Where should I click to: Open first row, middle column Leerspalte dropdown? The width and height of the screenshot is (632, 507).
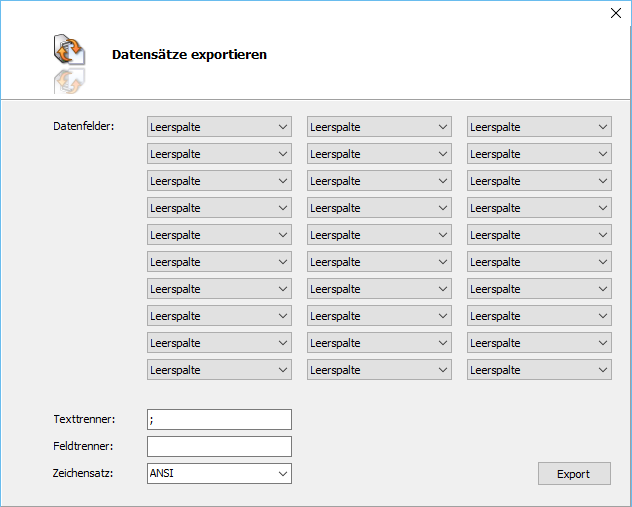pyautogui.click(x=379, y=127)
